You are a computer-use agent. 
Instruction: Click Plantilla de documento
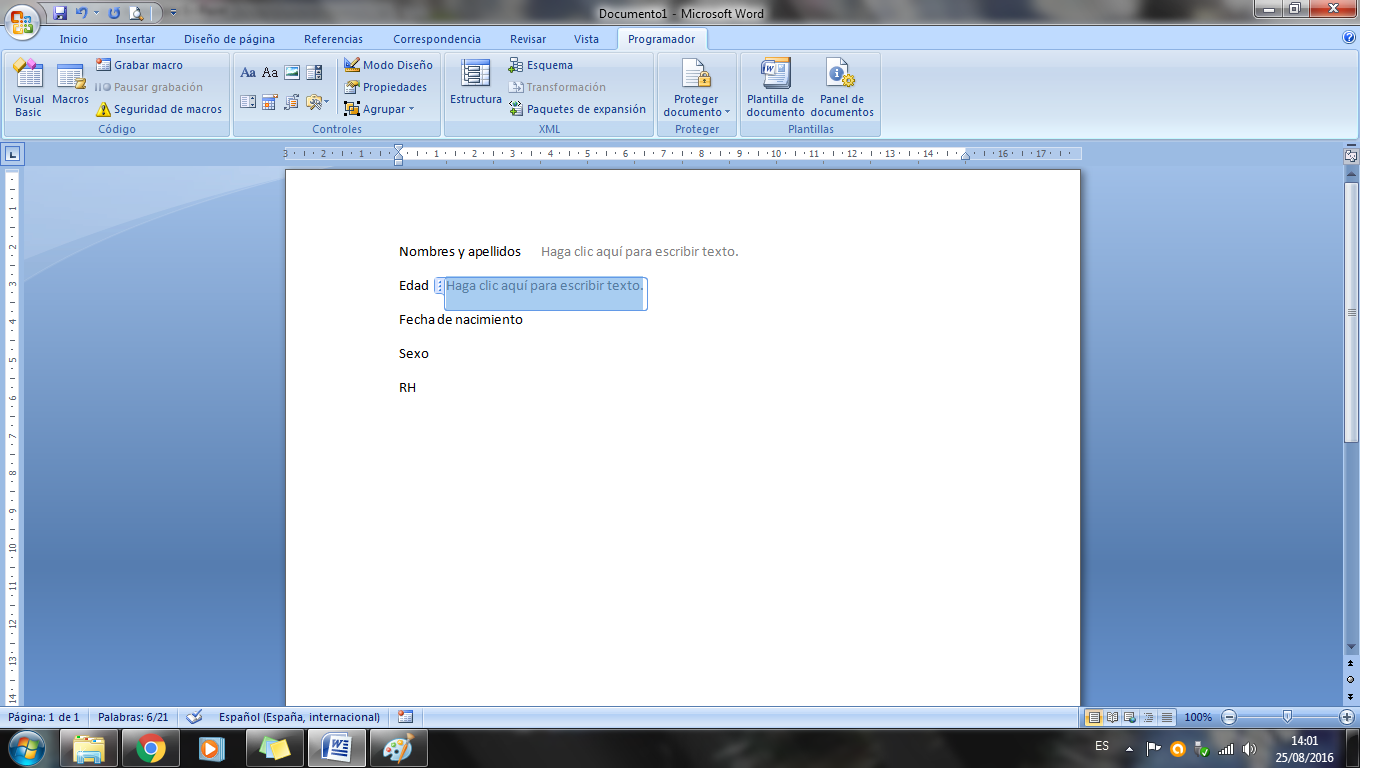(775, 90)
